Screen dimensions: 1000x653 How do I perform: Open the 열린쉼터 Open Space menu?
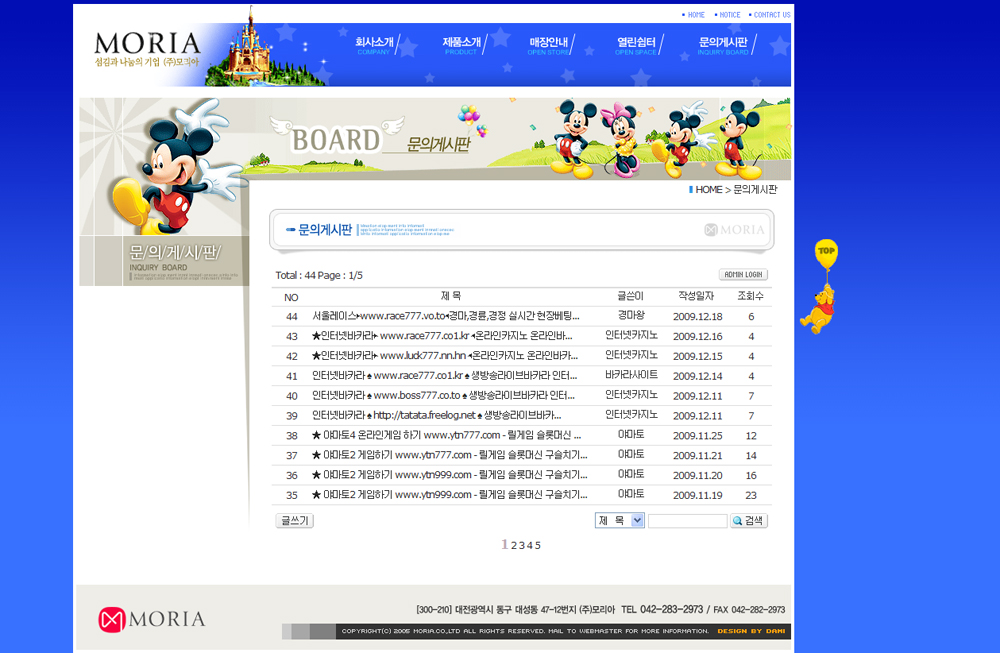tap(635, 45)
